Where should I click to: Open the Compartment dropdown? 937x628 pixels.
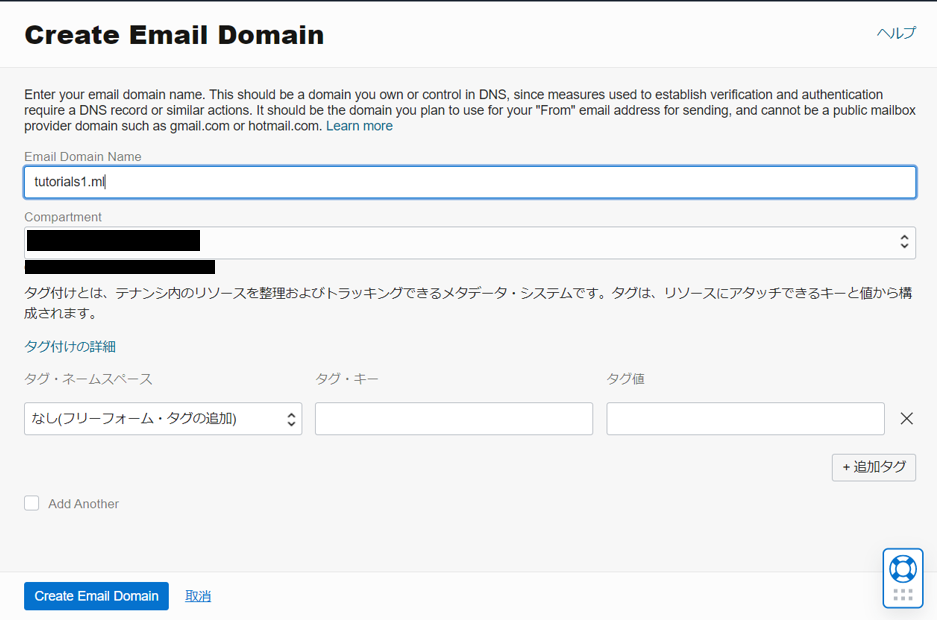coord(469,242)
